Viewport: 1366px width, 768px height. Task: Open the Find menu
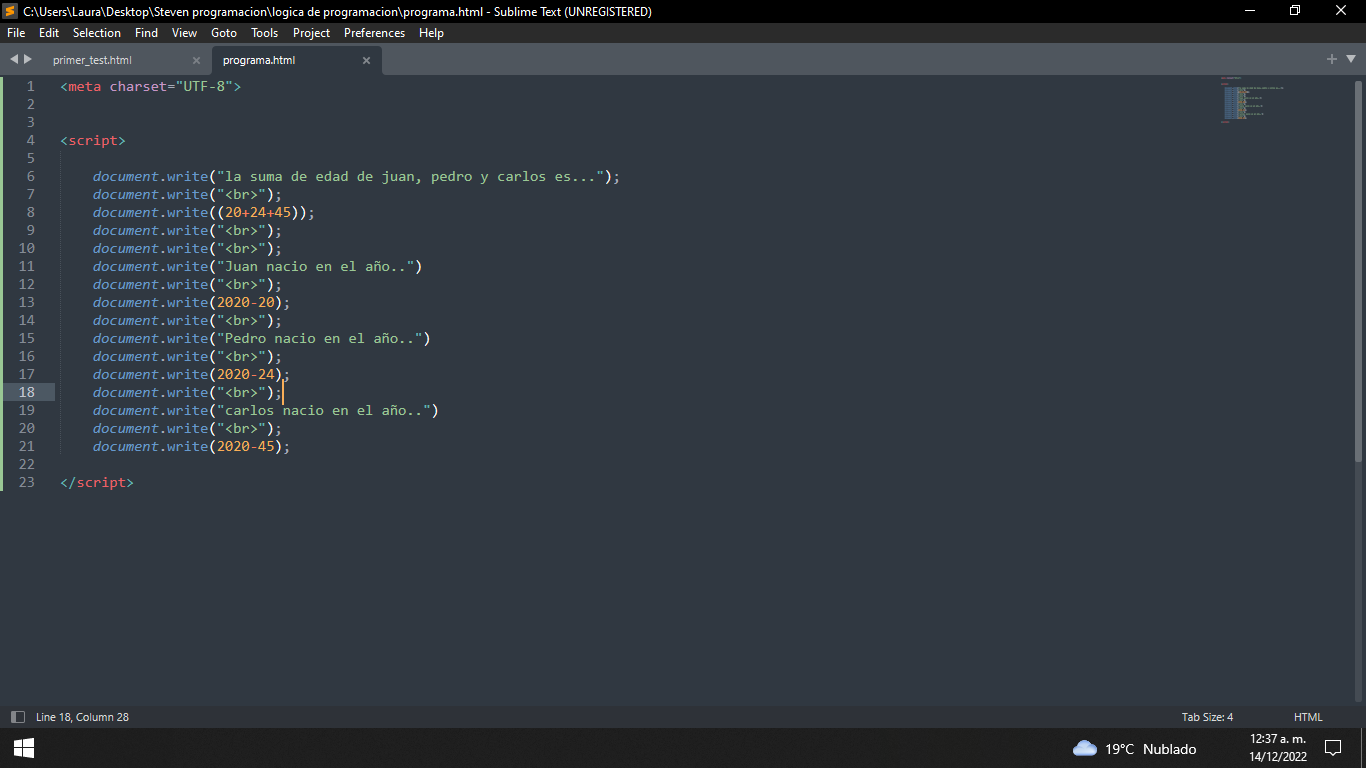tap(146, 33)
